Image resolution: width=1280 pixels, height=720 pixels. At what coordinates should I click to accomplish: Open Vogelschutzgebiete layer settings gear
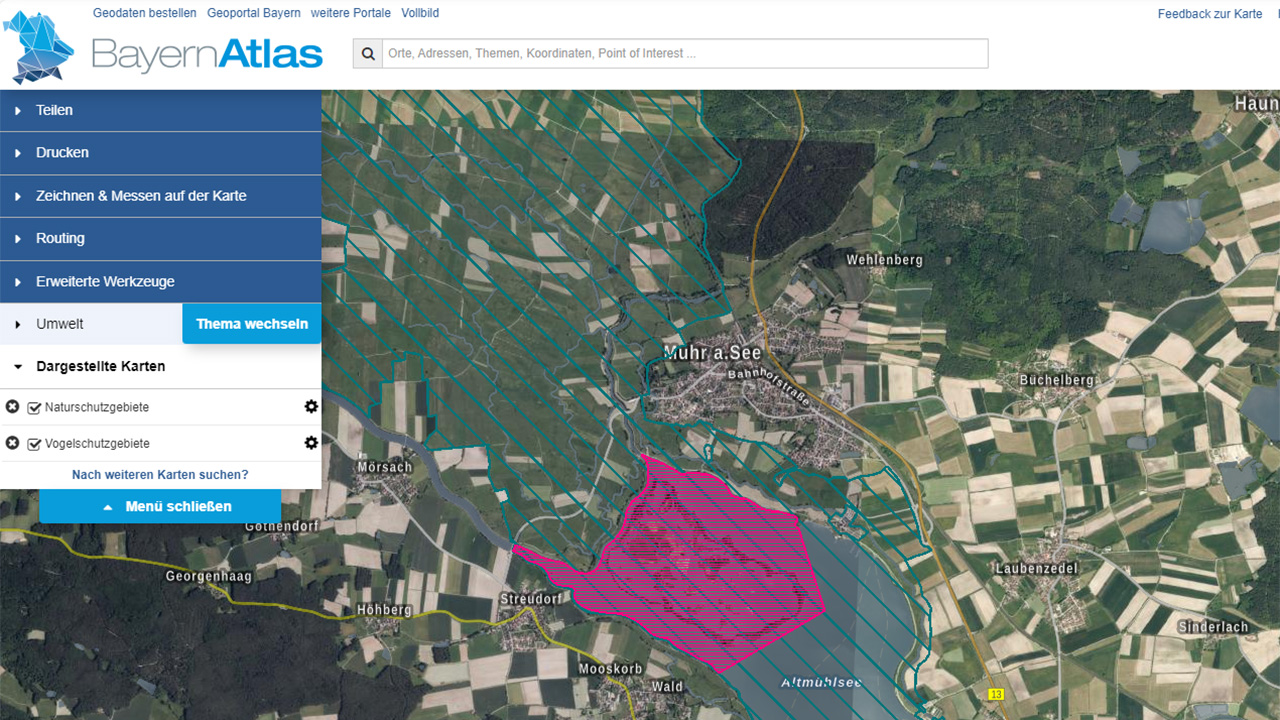(x=311, y=443)
